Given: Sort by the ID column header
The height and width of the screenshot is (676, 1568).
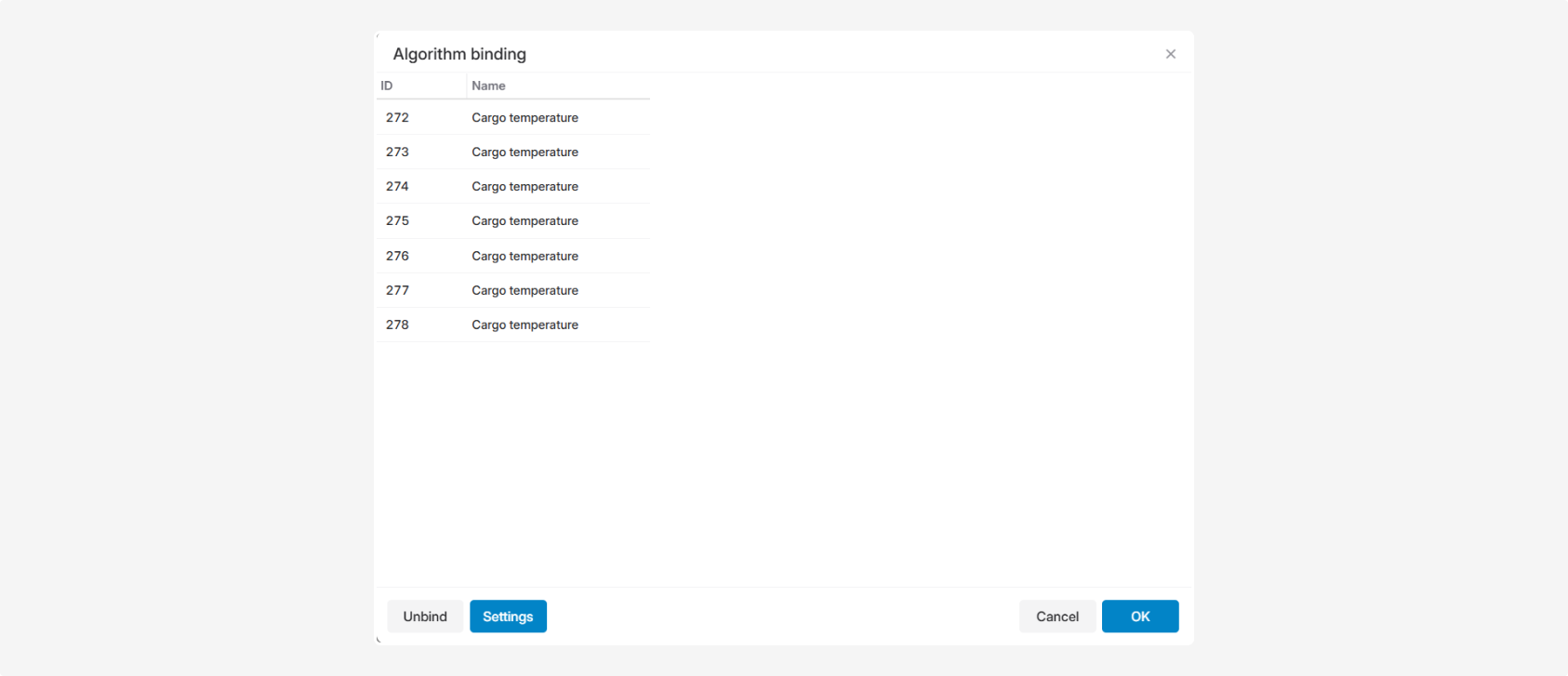Looking at the screenshot, I should pos(387,86).
